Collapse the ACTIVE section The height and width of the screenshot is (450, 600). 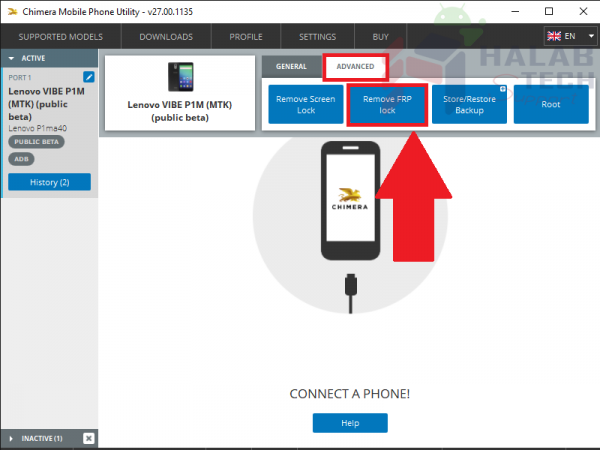11,59
